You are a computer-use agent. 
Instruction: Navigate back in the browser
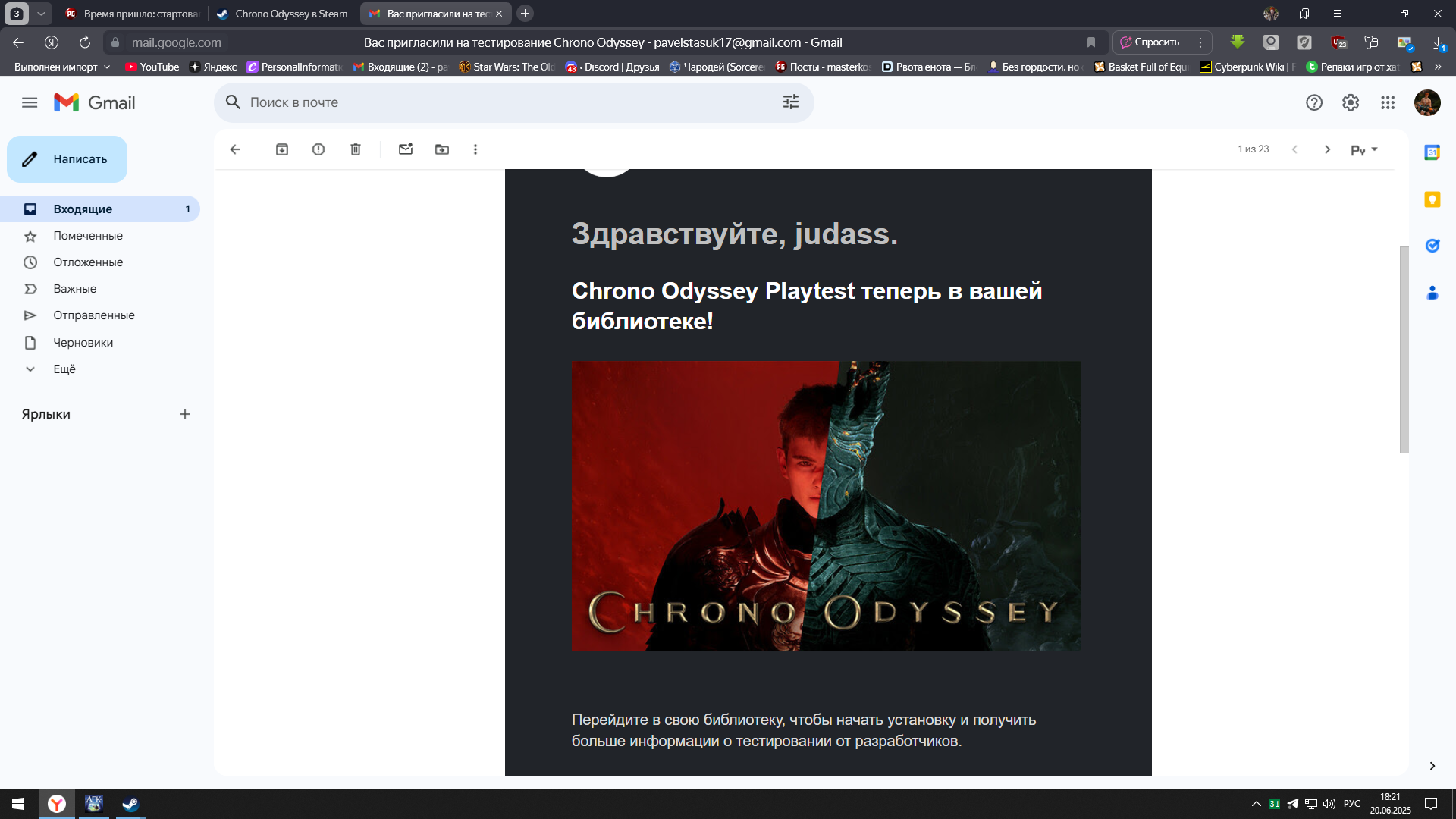click(18, 42)
